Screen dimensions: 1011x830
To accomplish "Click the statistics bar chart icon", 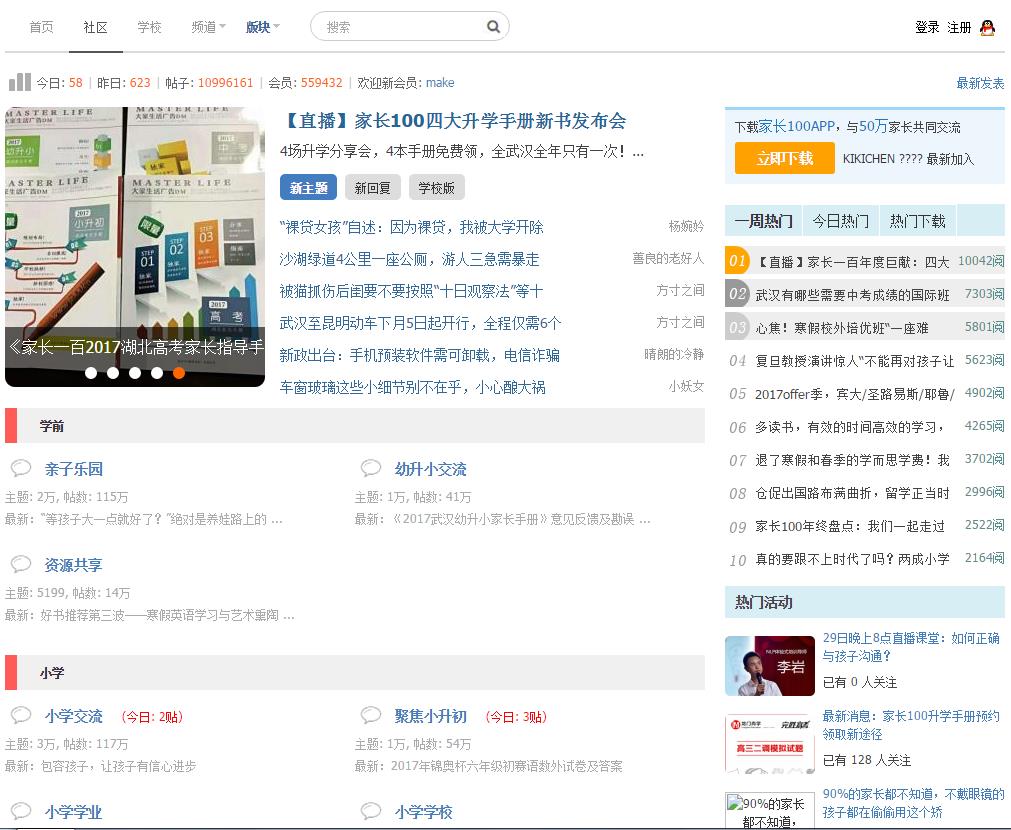I will pos(19,82).
